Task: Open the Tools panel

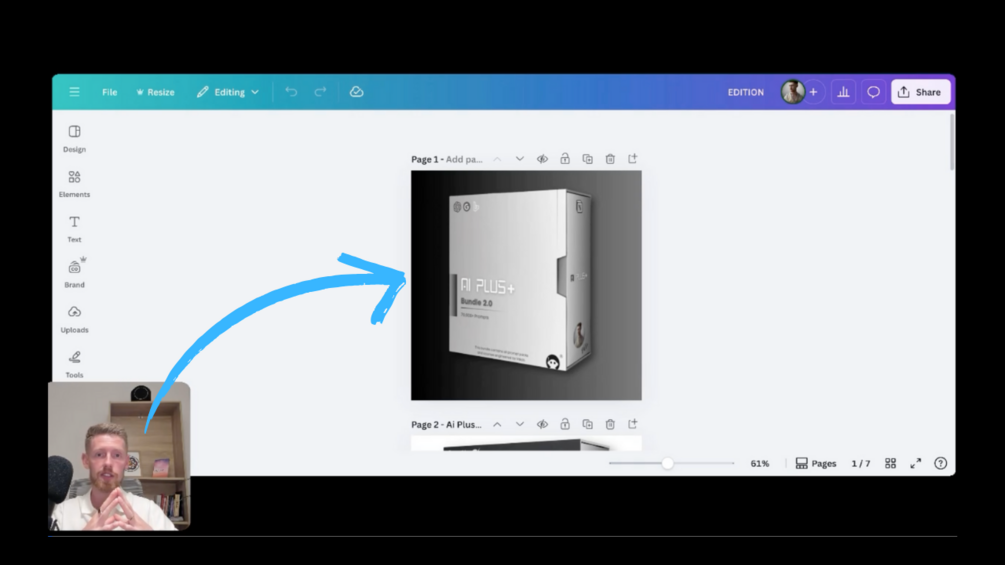Action: 74,364
